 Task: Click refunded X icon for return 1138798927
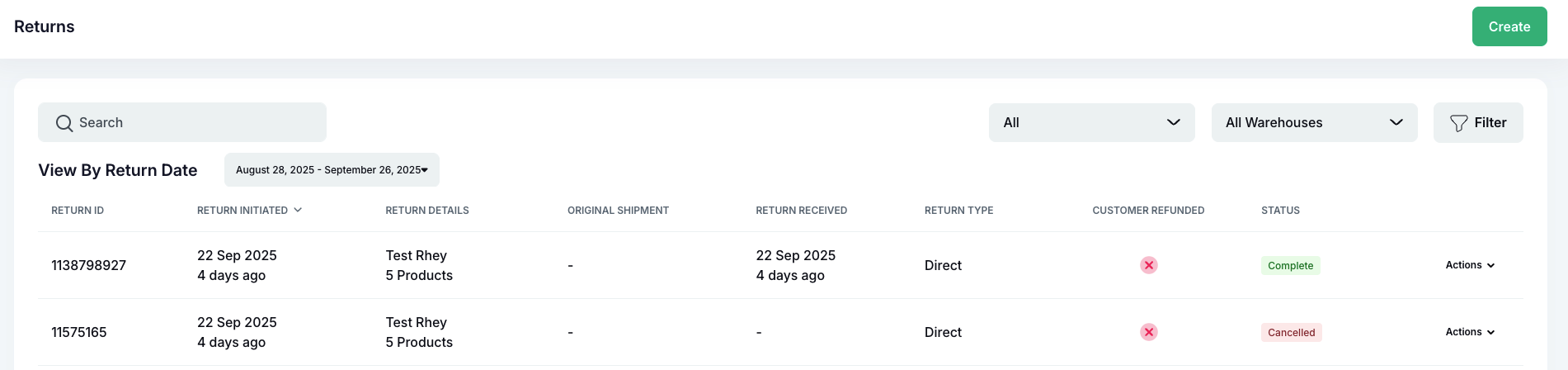click(x=1148, y=265)
